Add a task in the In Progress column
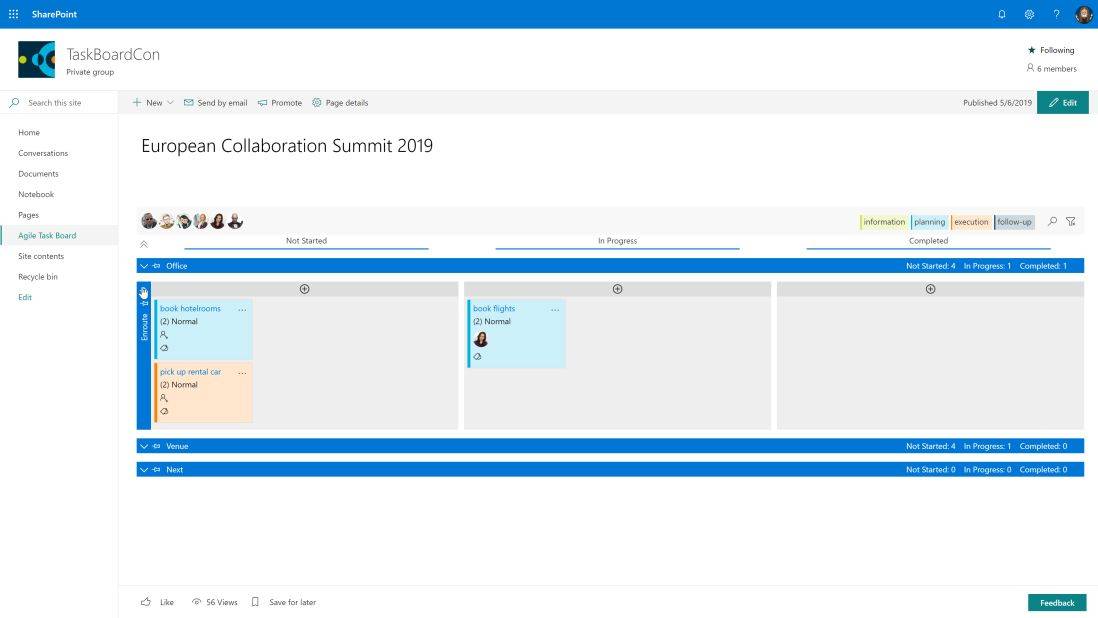 pos(617,289)
